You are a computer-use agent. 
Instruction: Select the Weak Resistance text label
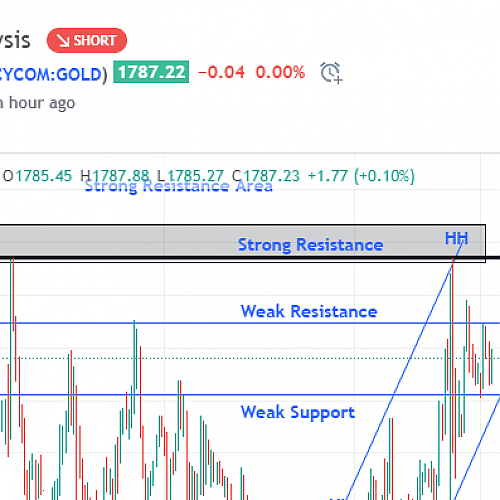(309, 311)
